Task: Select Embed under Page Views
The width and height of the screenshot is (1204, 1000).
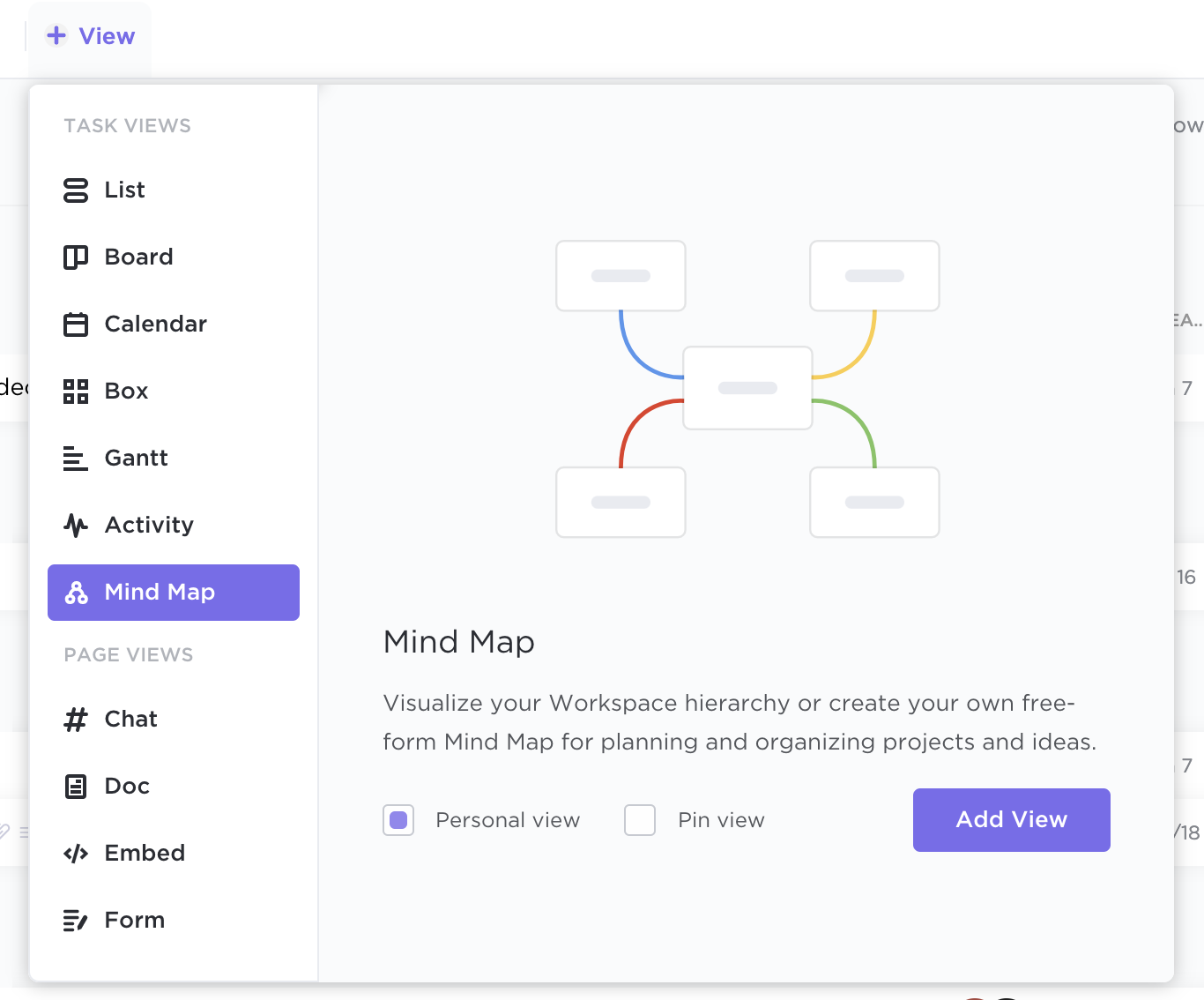Action: (145, 854)
